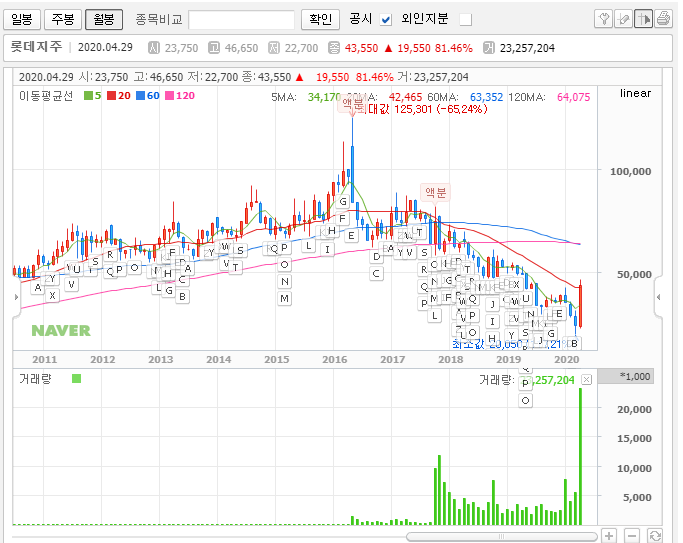Viewport: 683px width, 543px height.
Task: Collapse the right side panel handle
Action: [x=659, y=297]
